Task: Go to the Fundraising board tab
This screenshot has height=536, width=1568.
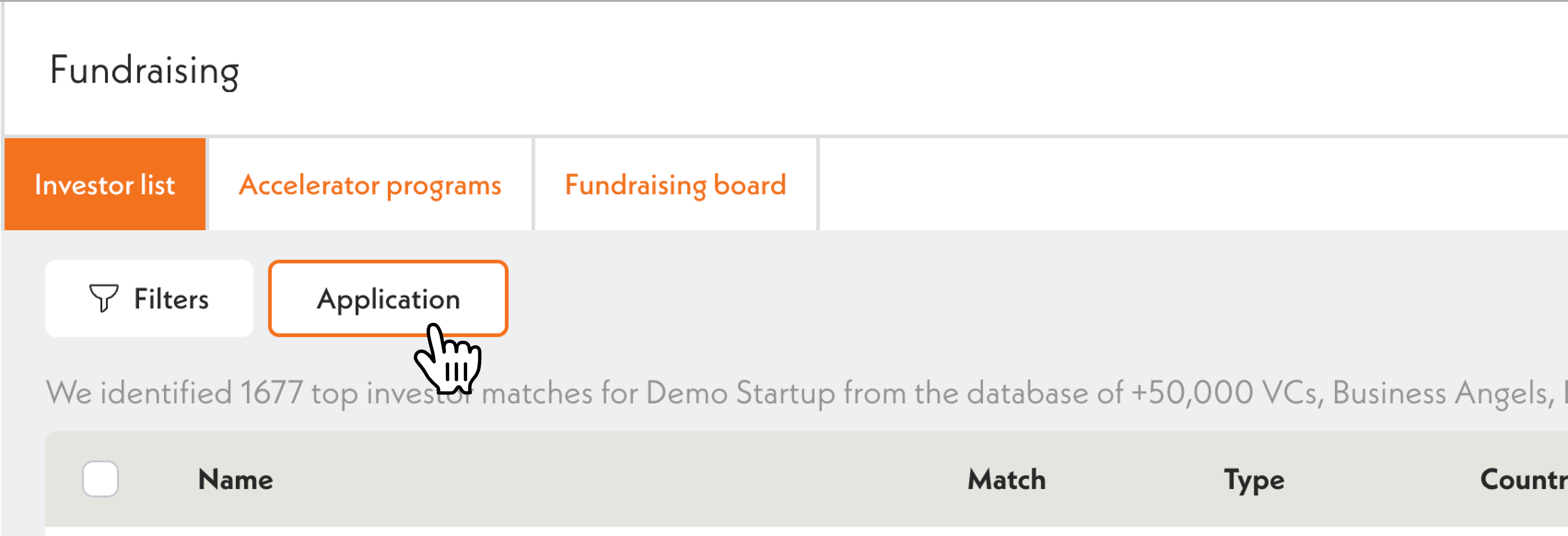Action: tap(675, 184)
